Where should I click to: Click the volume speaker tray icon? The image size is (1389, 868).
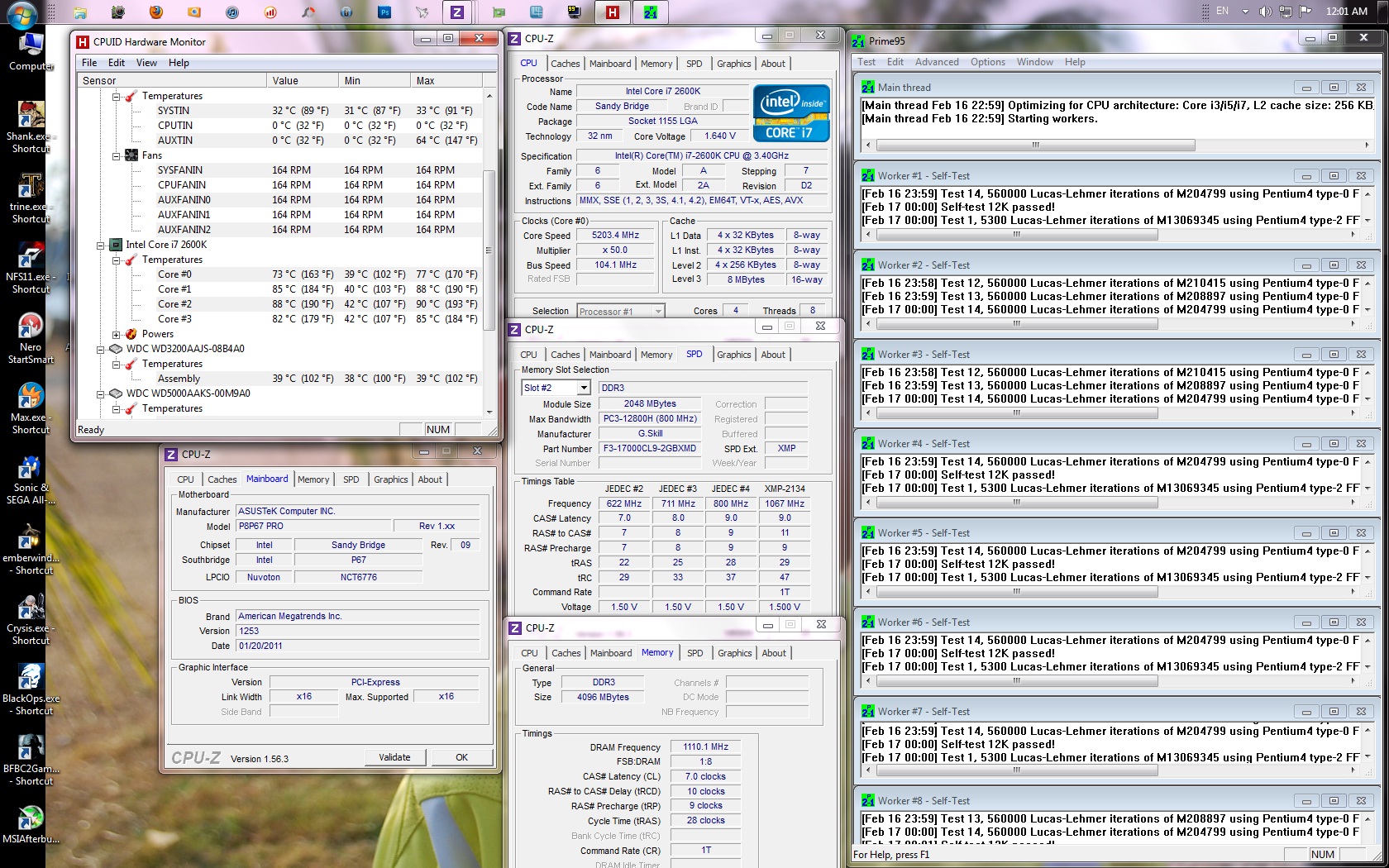click(1264, 12)
